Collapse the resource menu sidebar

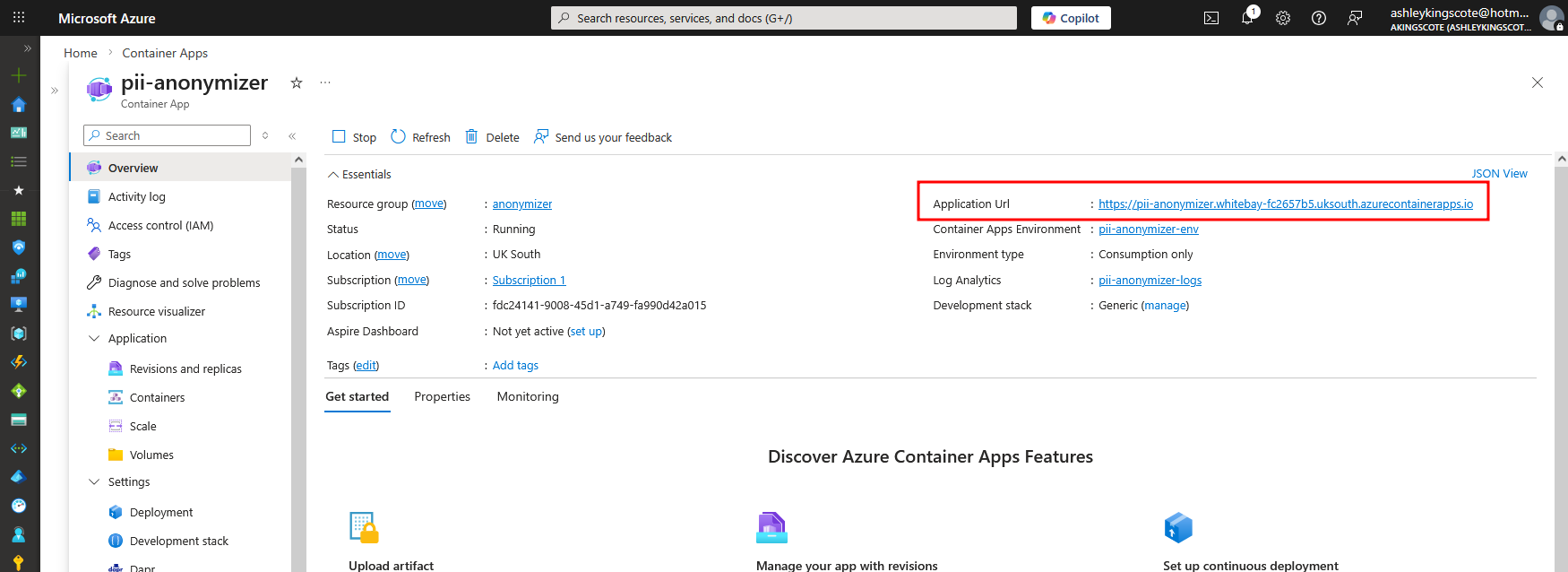[x=292, y=136]
